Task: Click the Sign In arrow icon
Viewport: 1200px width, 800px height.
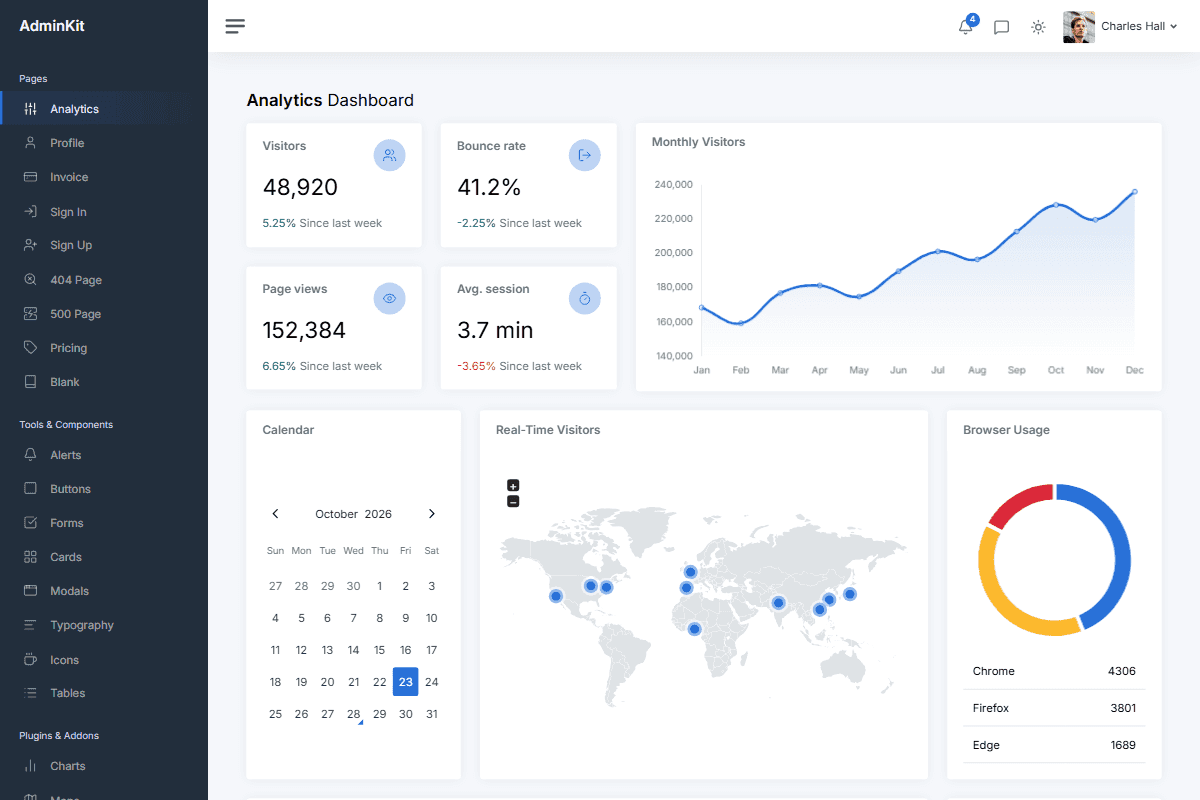Action: [x=30, y=212]
